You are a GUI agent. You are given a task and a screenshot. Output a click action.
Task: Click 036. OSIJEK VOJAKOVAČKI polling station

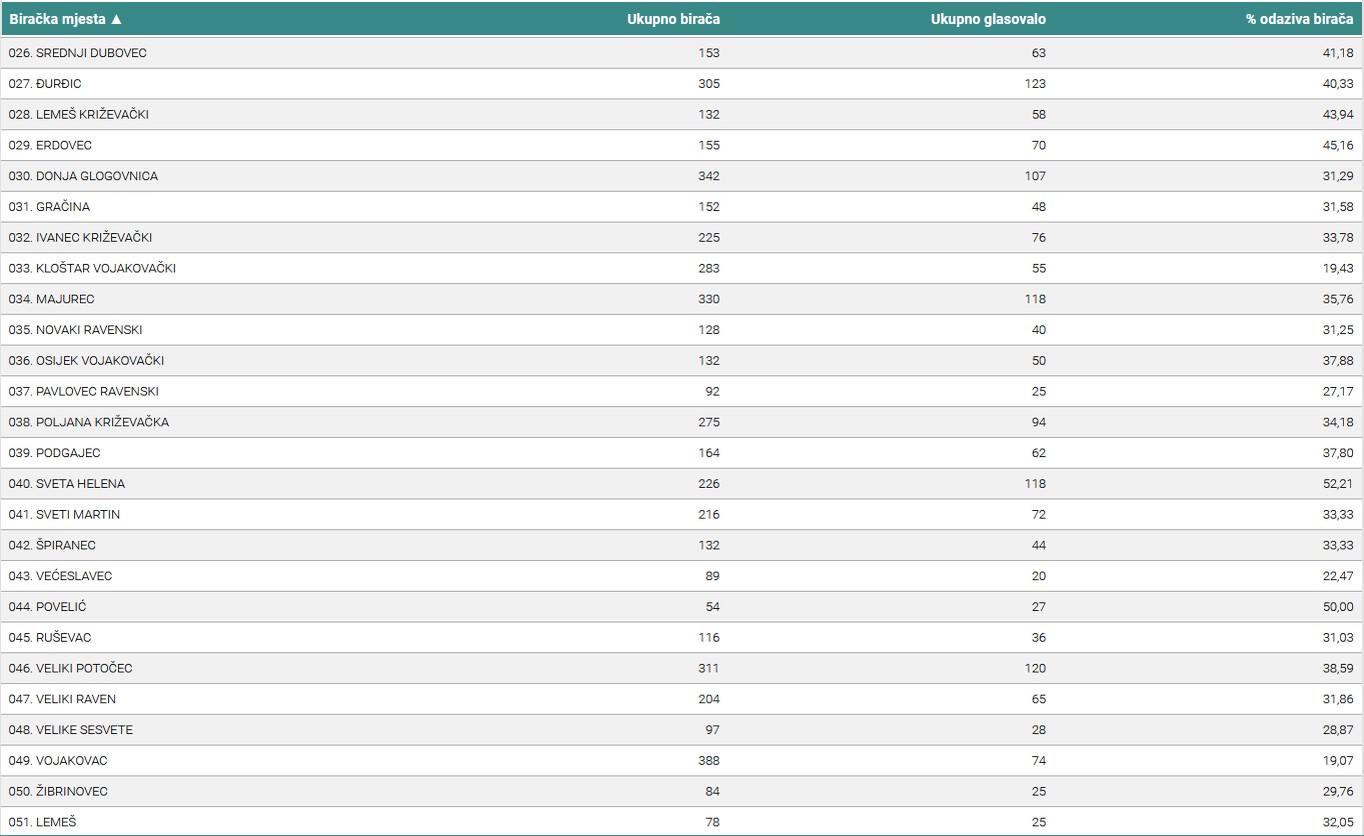[x=86, y=360]
